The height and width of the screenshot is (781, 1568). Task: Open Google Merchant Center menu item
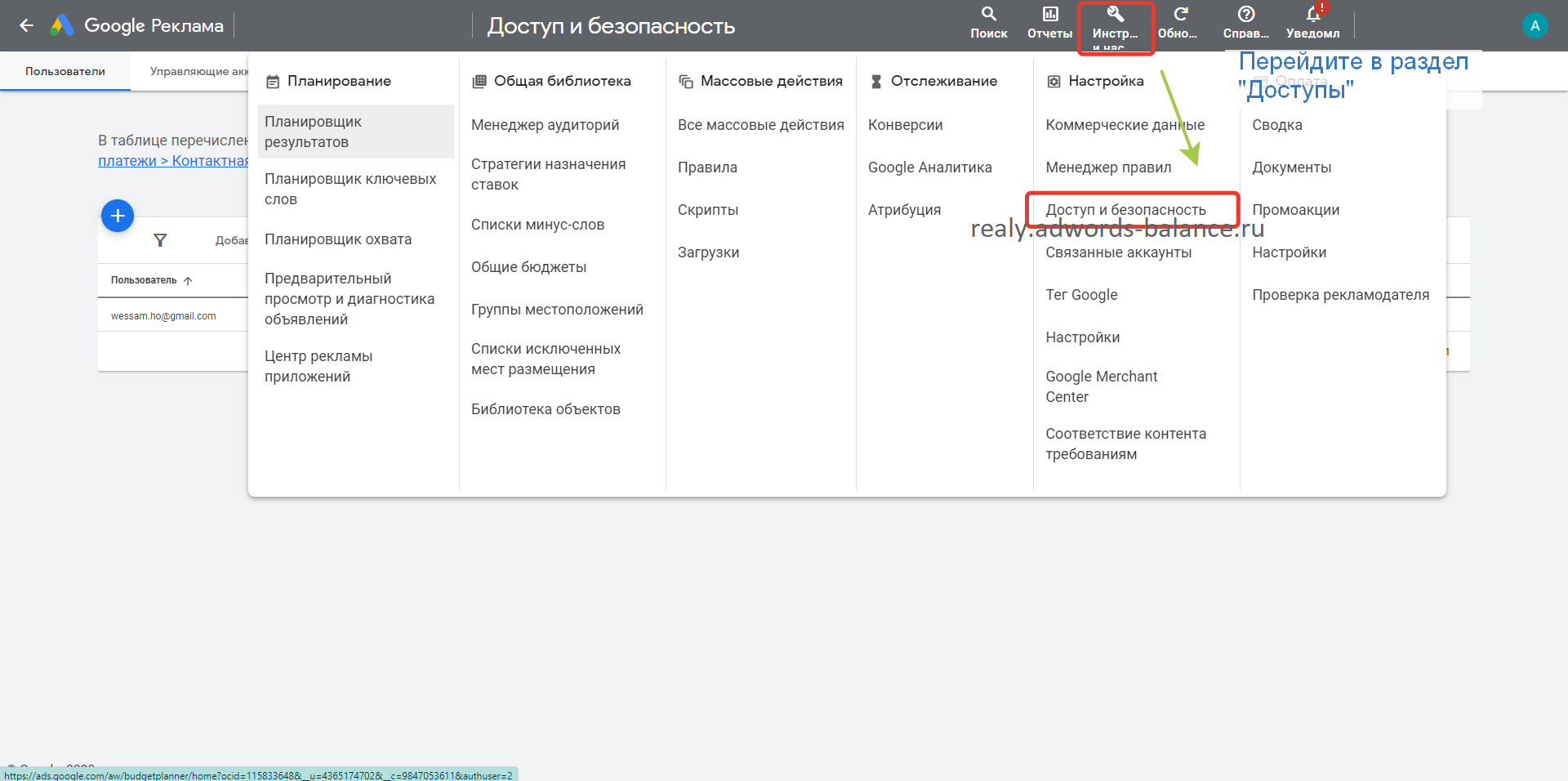point(1101,386)
